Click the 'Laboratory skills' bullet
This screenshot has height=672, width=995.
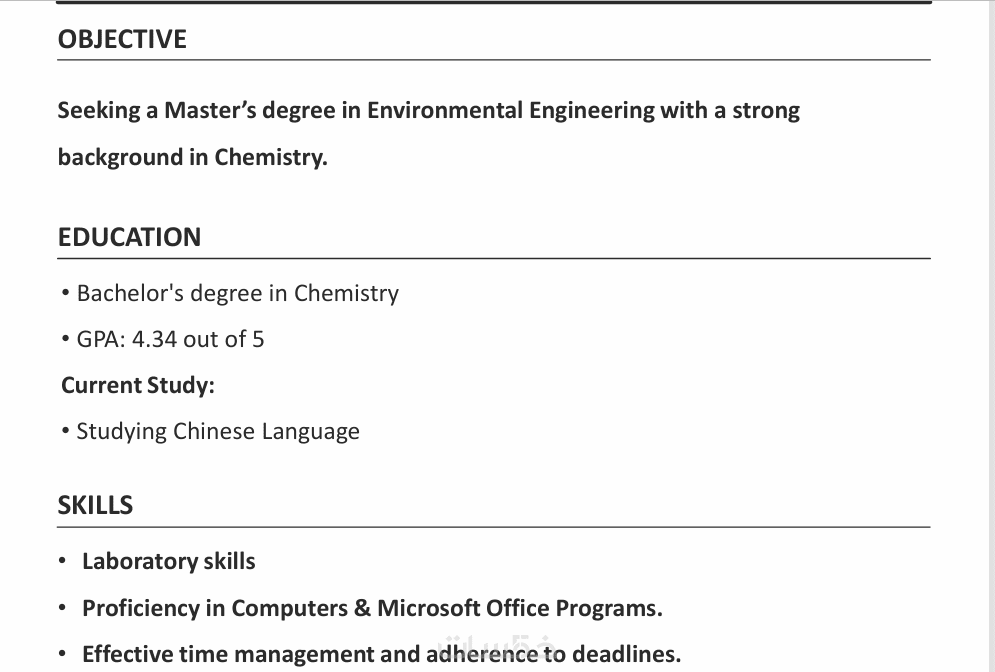pyautogui.click(x=168, y=561)
